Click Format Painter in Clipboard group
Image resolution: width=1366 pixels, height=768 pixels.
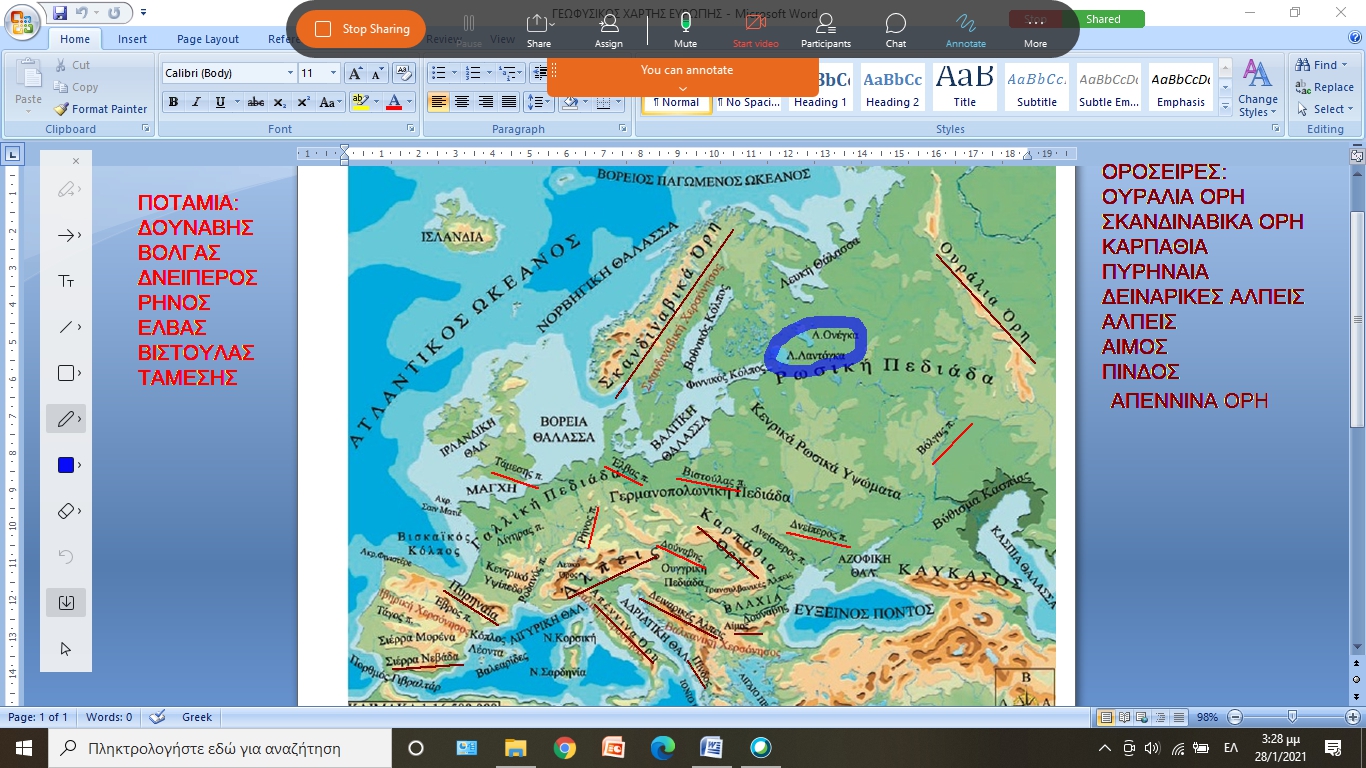tap(100, 109)
